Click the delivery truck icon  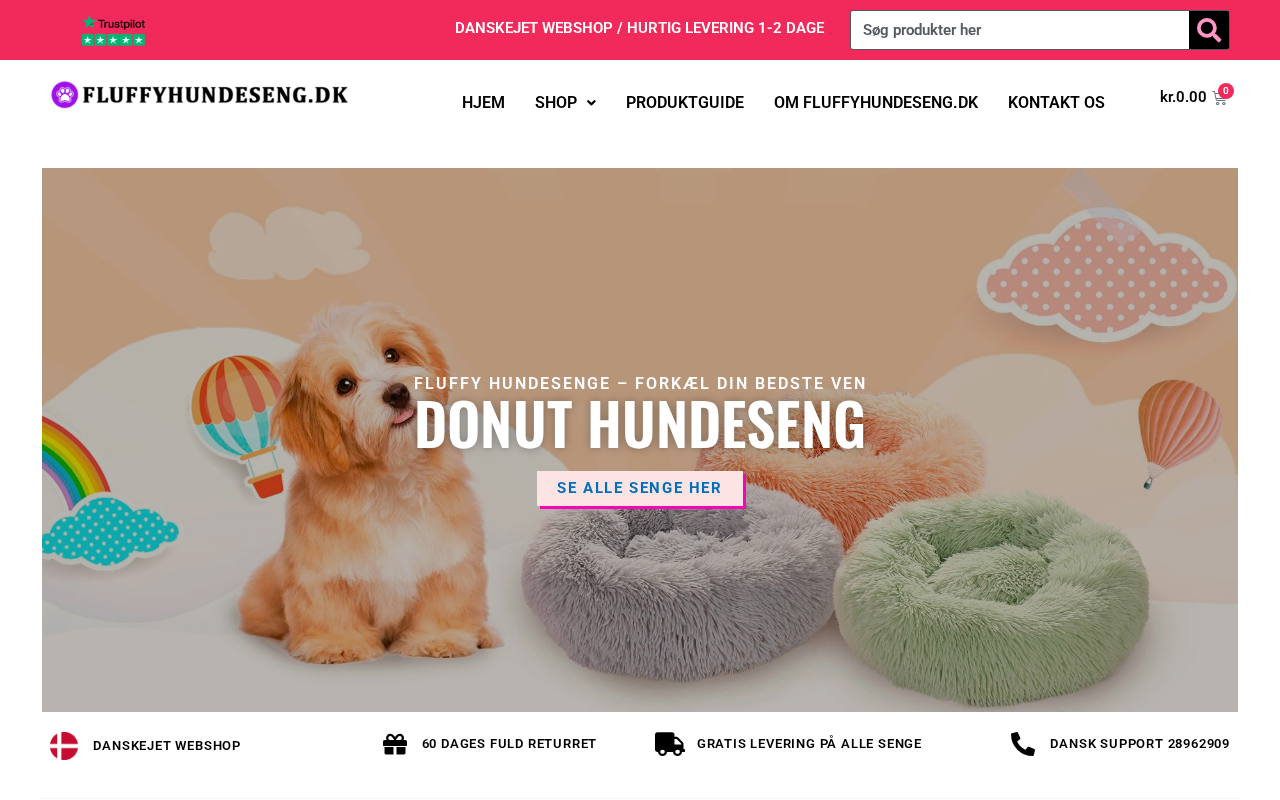pos(670,744)
